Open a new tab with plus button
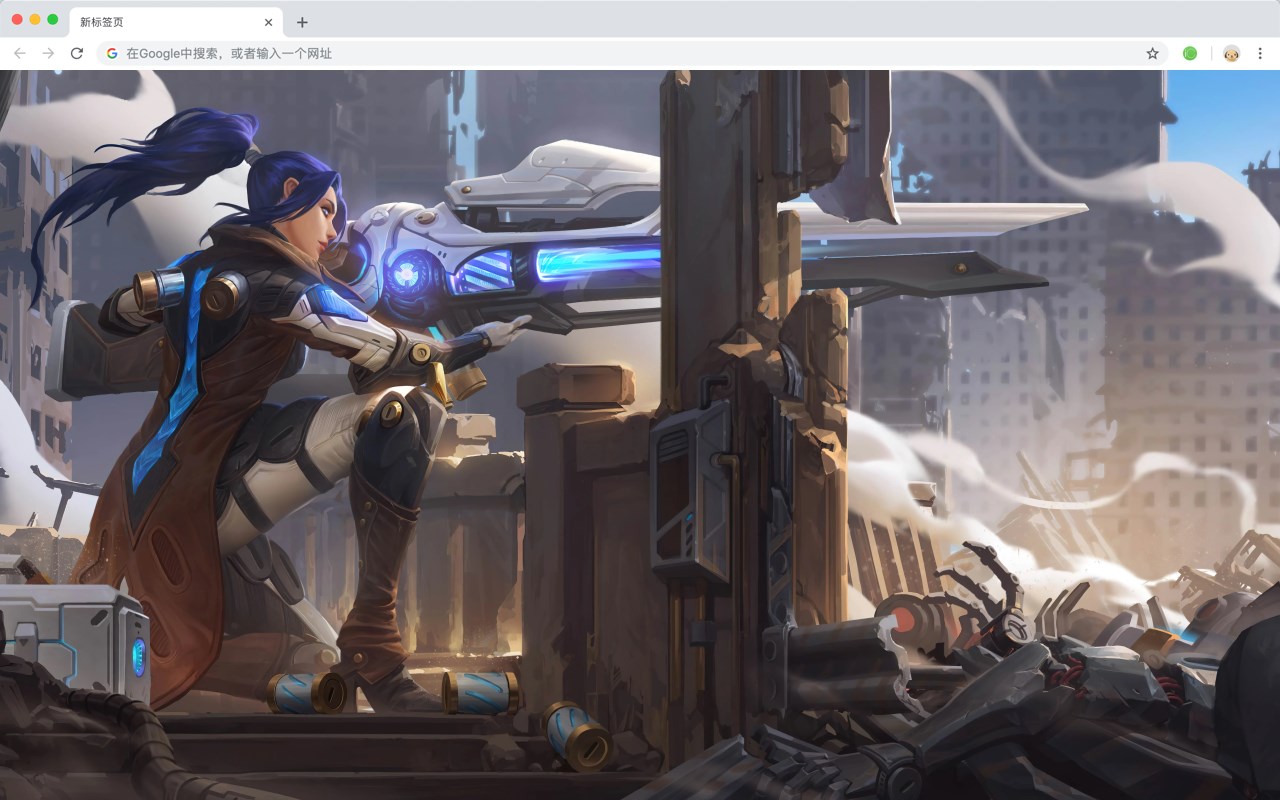Screen dimensions: 1280x800 [x=302, y=22]
